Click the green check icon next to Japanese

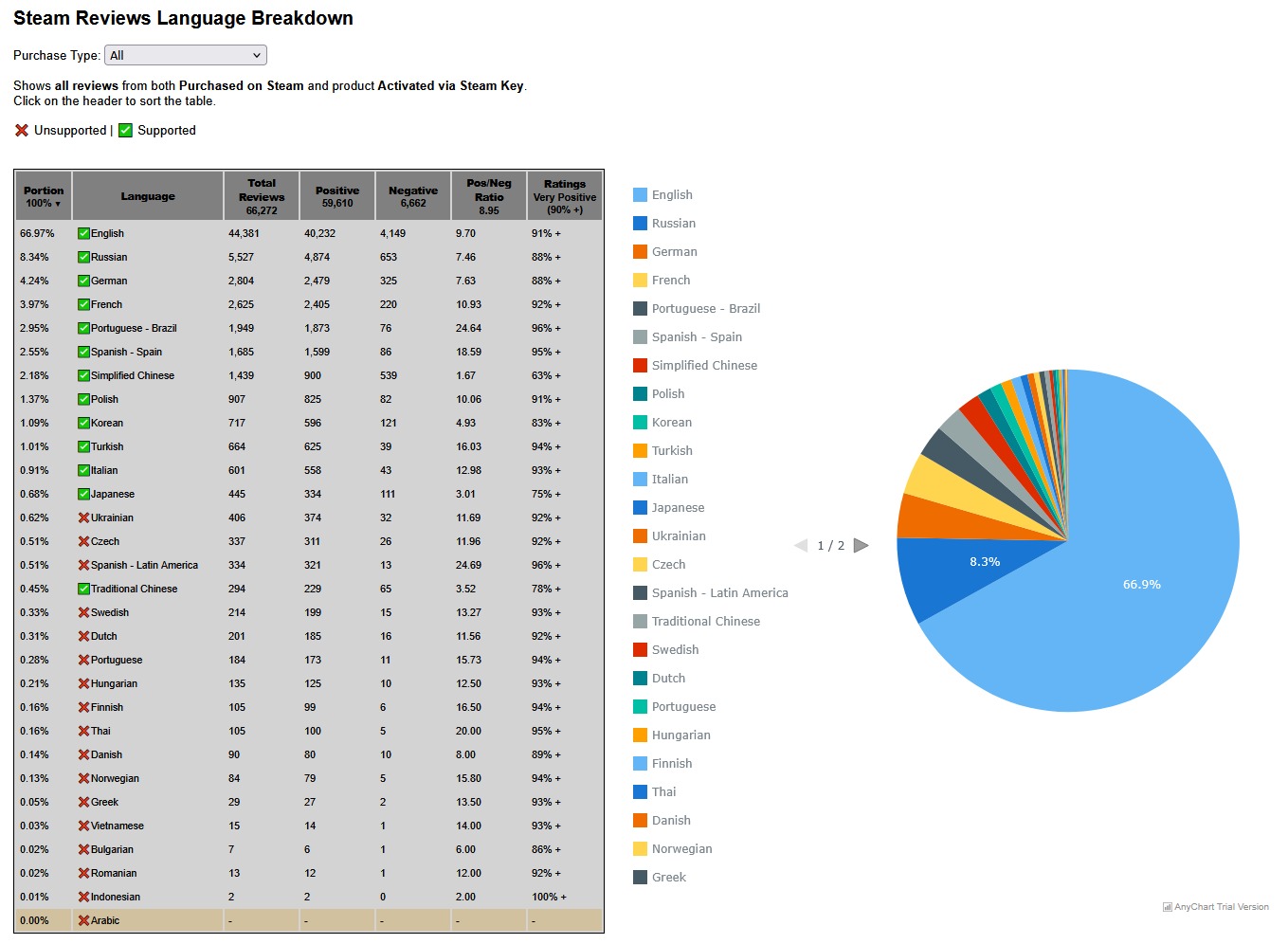(83, 494)
